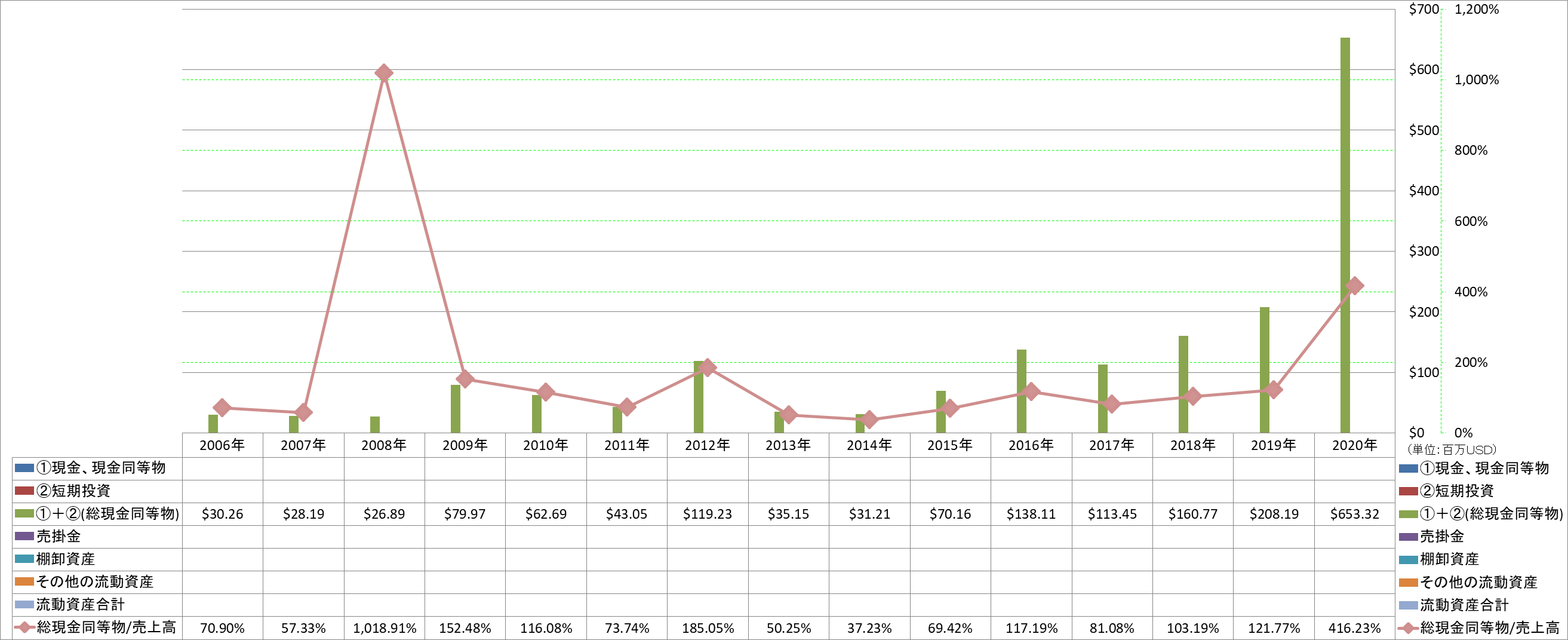Click the 37.23% ratio cell

869,628
